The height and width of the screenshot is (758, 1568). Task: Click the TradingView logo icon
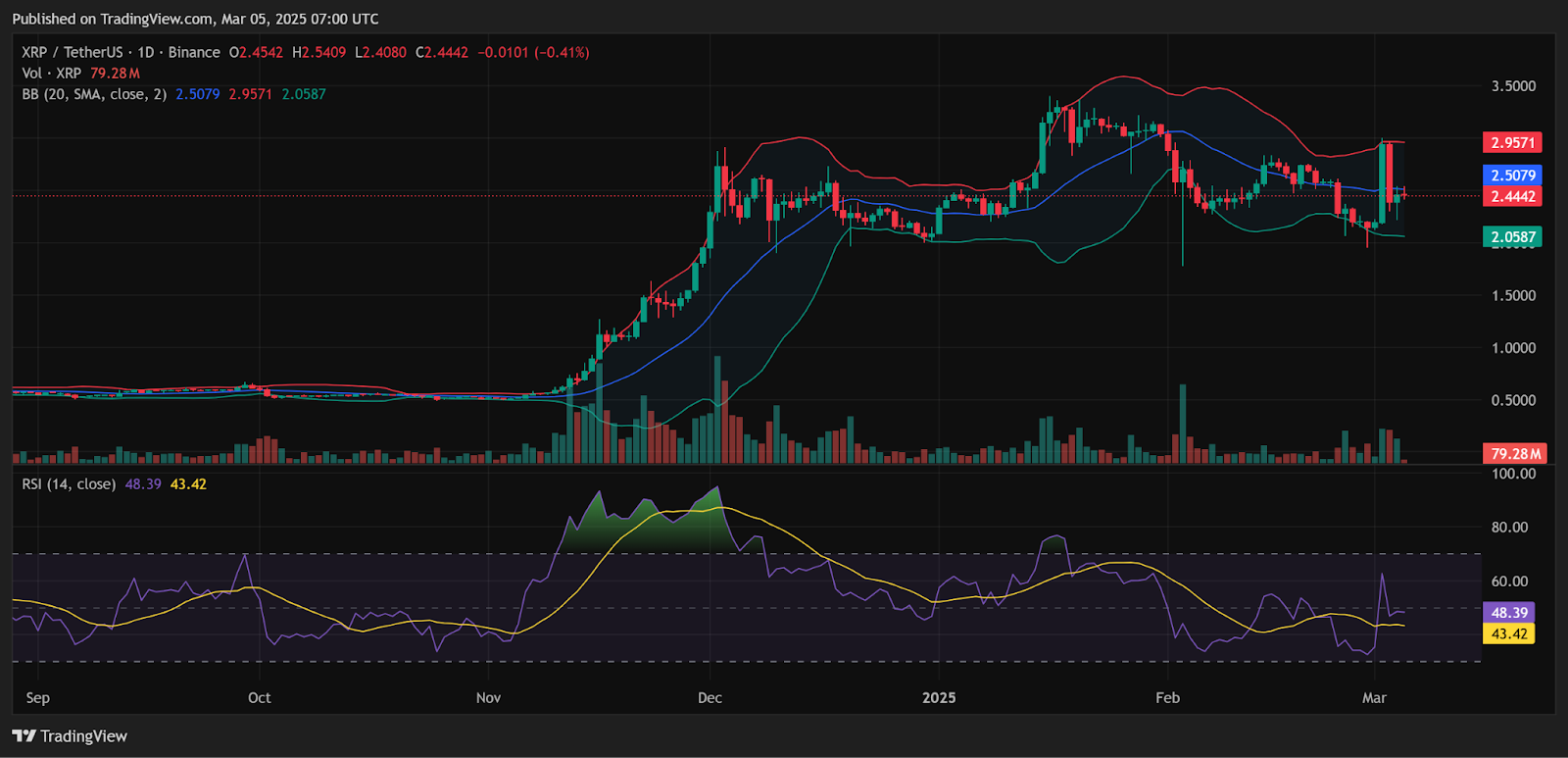(x=24, y=736)
